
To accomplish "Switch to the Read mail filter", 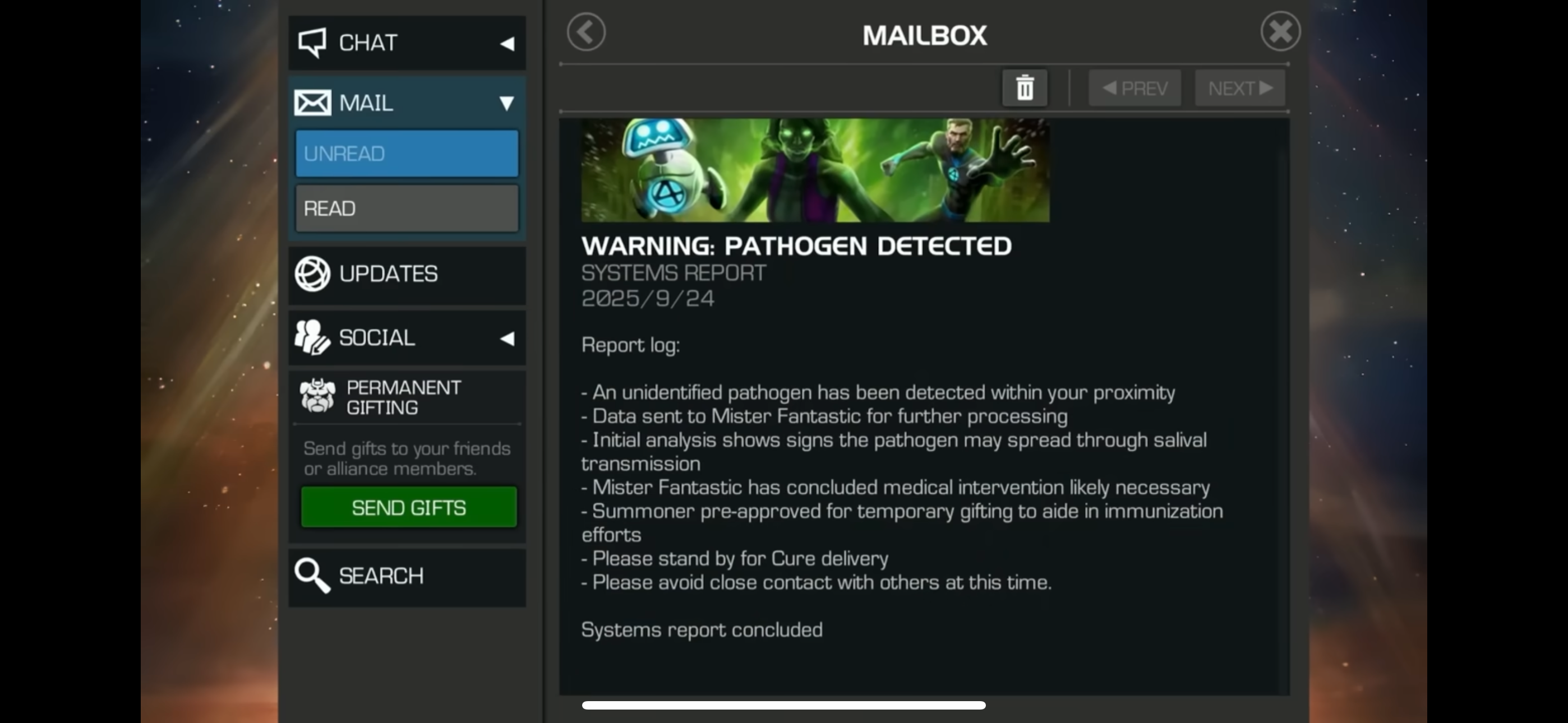I will pos(407,208).
